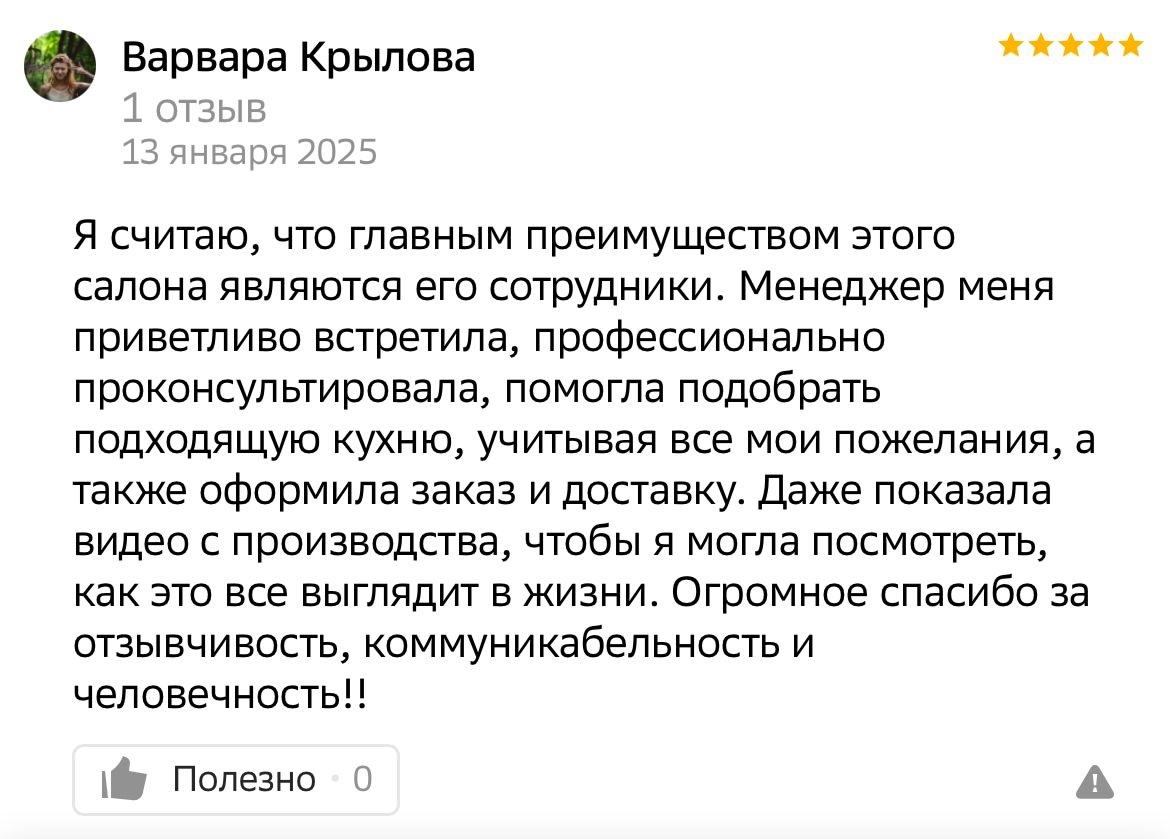Viewport: 1170px width, 839px height.
Task: Click the reviewer name Варвара Крылова
Action: 298,60
